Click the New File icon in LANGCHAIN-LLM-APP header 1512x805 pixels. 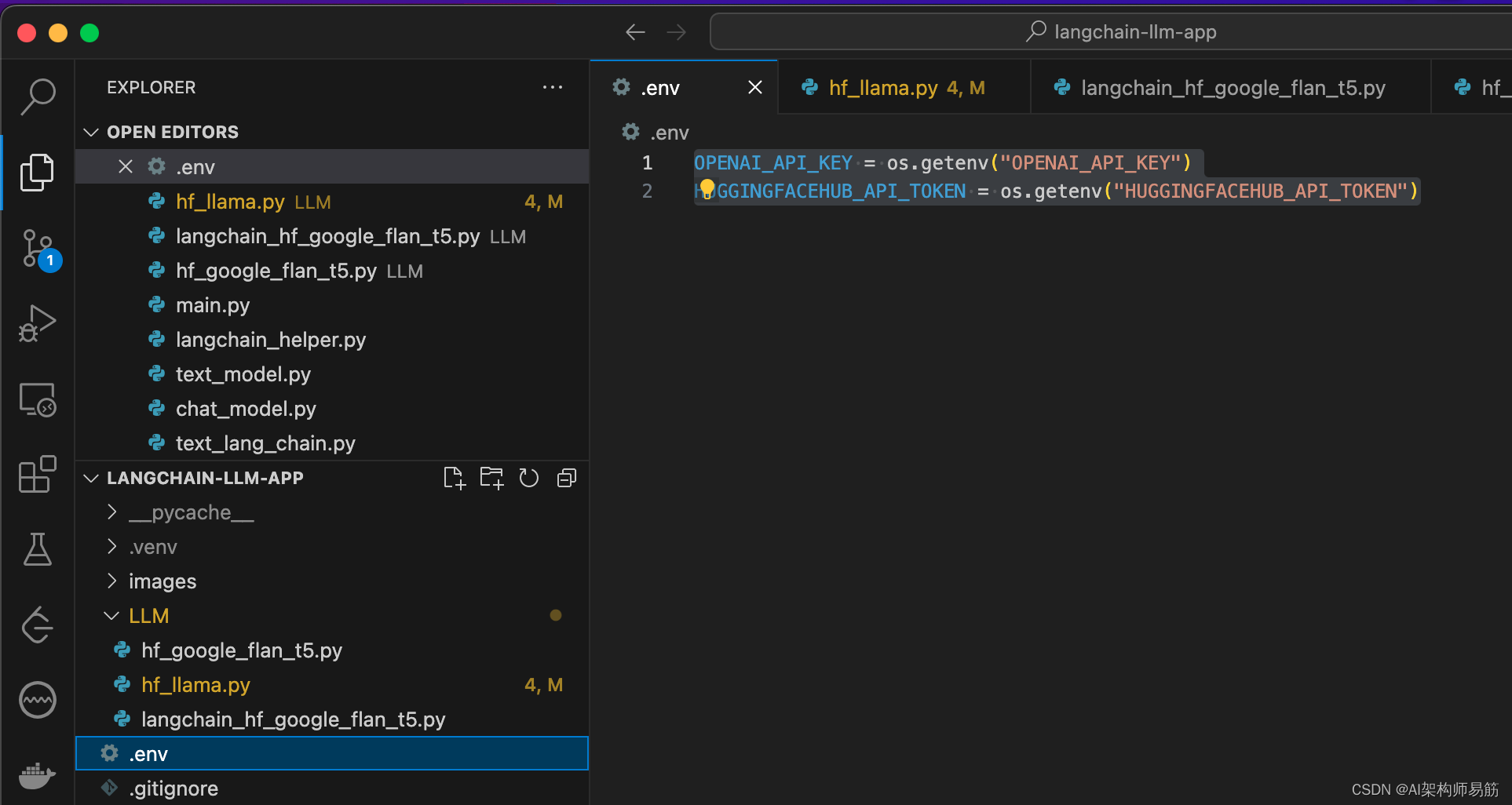click(455, 478)
